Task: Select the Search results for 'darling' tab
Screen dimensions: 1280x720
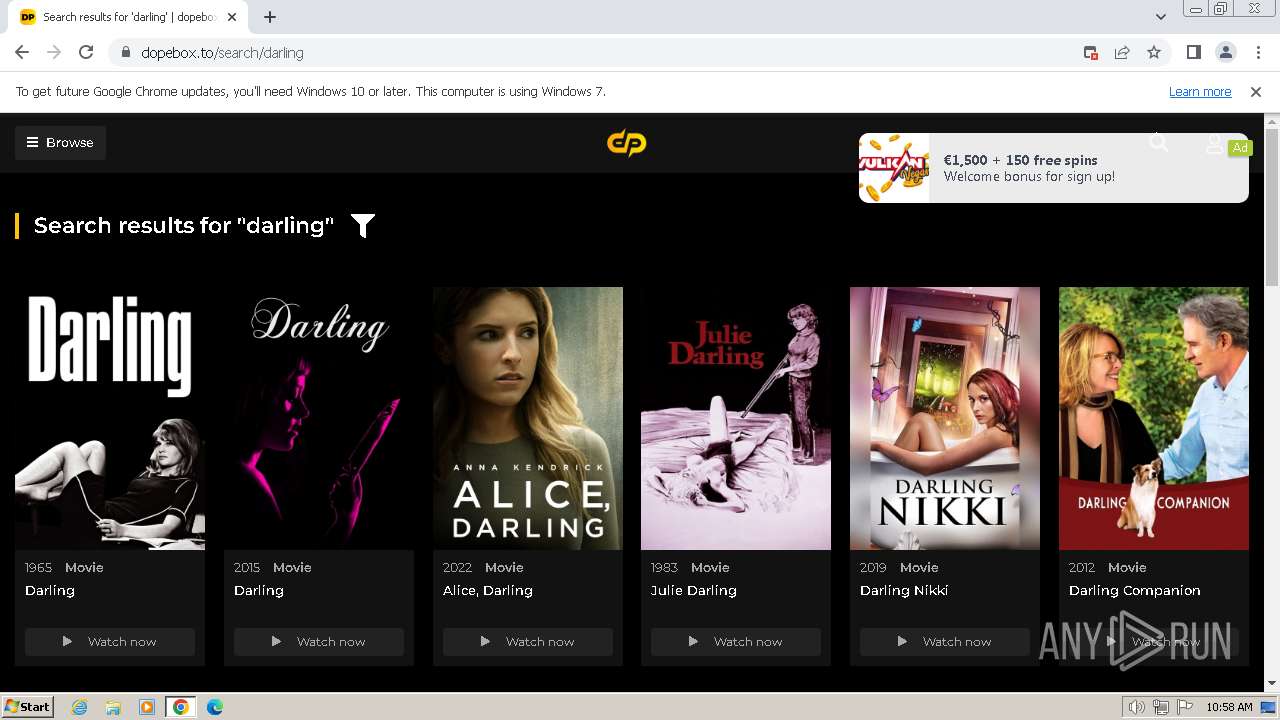Action: [130, 17]
